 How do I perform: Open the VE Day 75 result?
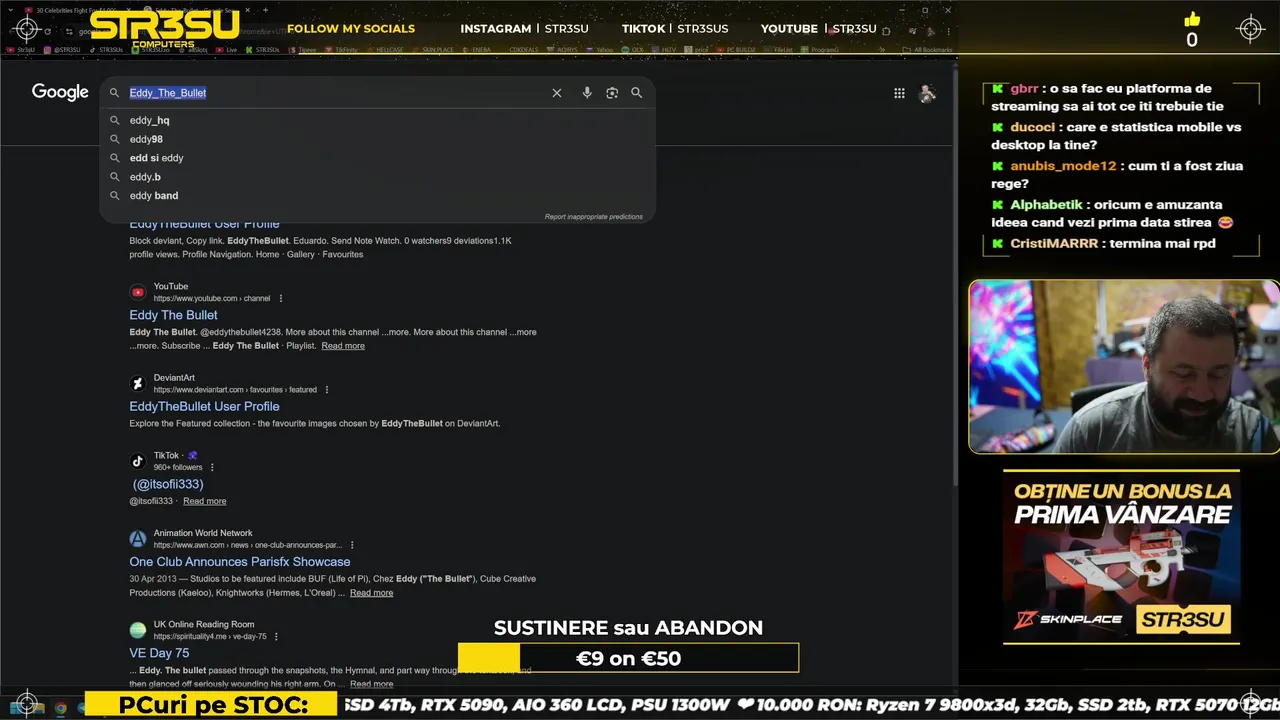(159, 653)
